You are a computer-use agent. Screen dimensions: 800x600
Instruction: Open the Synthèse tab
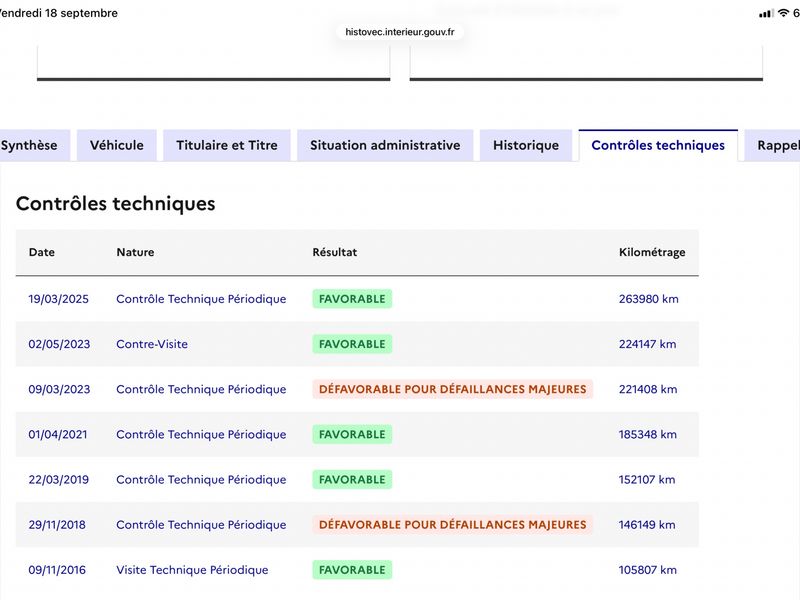click(x=32, y=145)
